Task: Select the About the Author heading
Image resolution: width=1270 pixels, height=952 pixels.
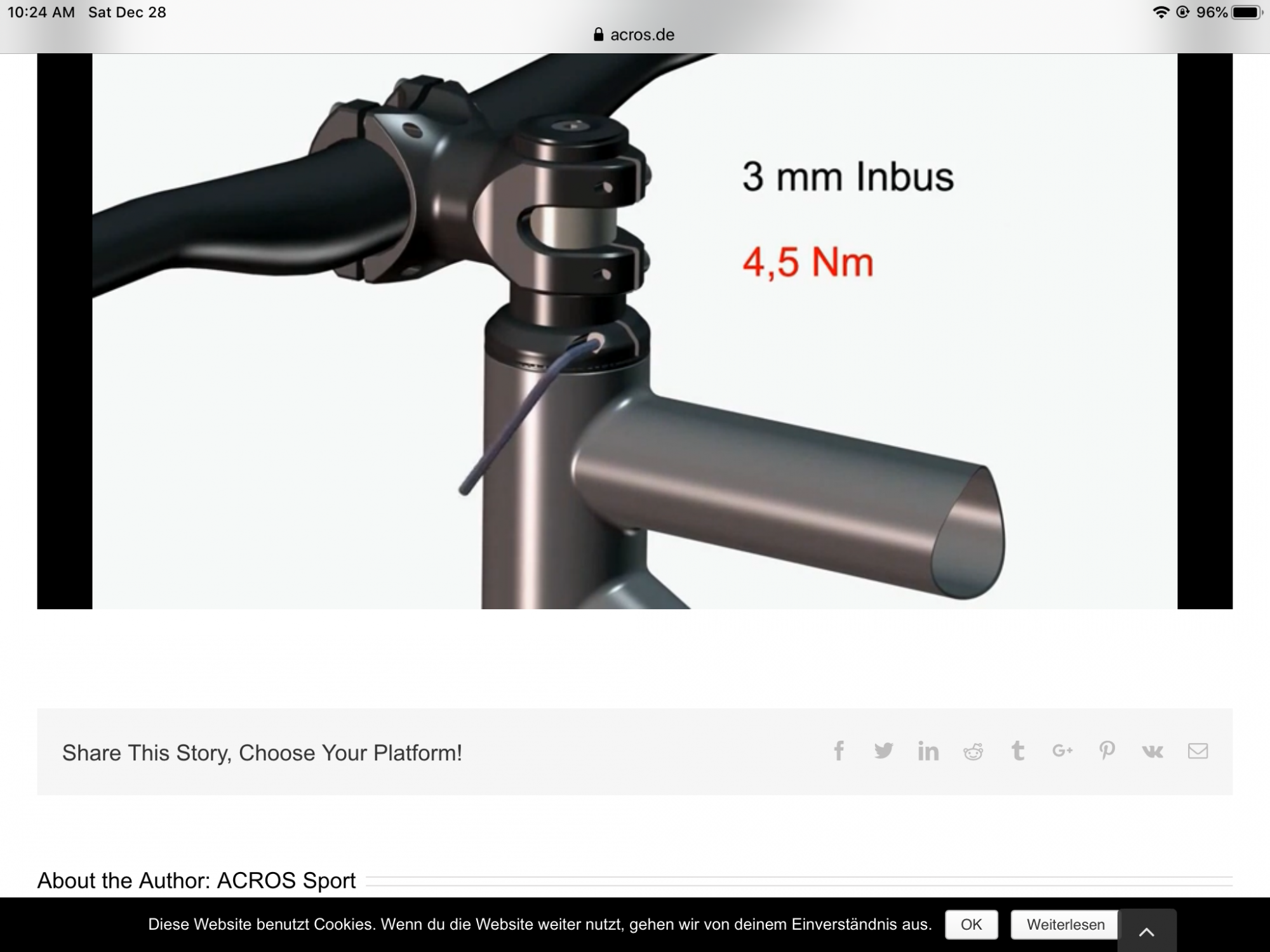Action: [196, 880]
